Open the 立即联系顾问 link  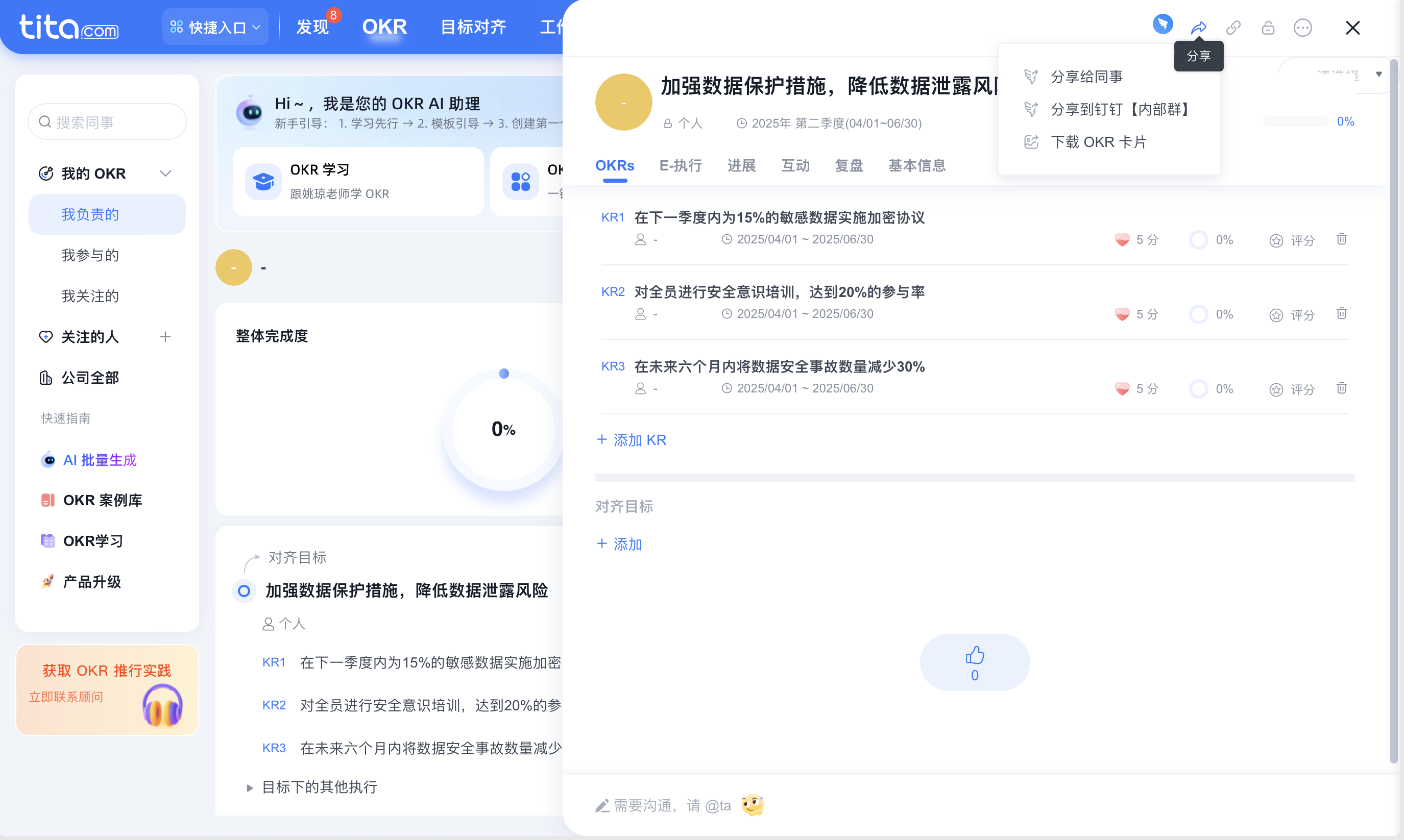[66, 697]
